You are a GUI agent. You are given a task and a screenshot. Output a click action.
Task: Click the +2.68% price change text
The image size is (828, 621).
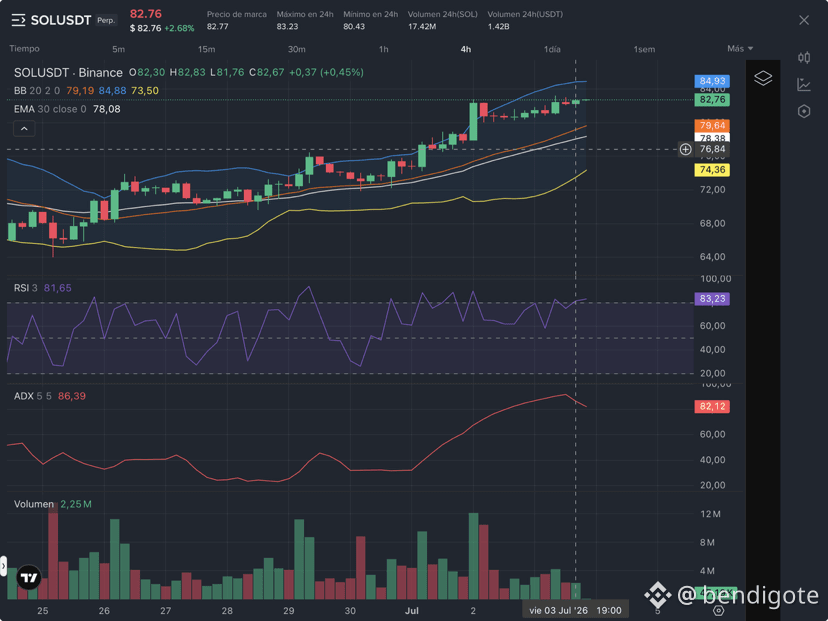point(179,28)
